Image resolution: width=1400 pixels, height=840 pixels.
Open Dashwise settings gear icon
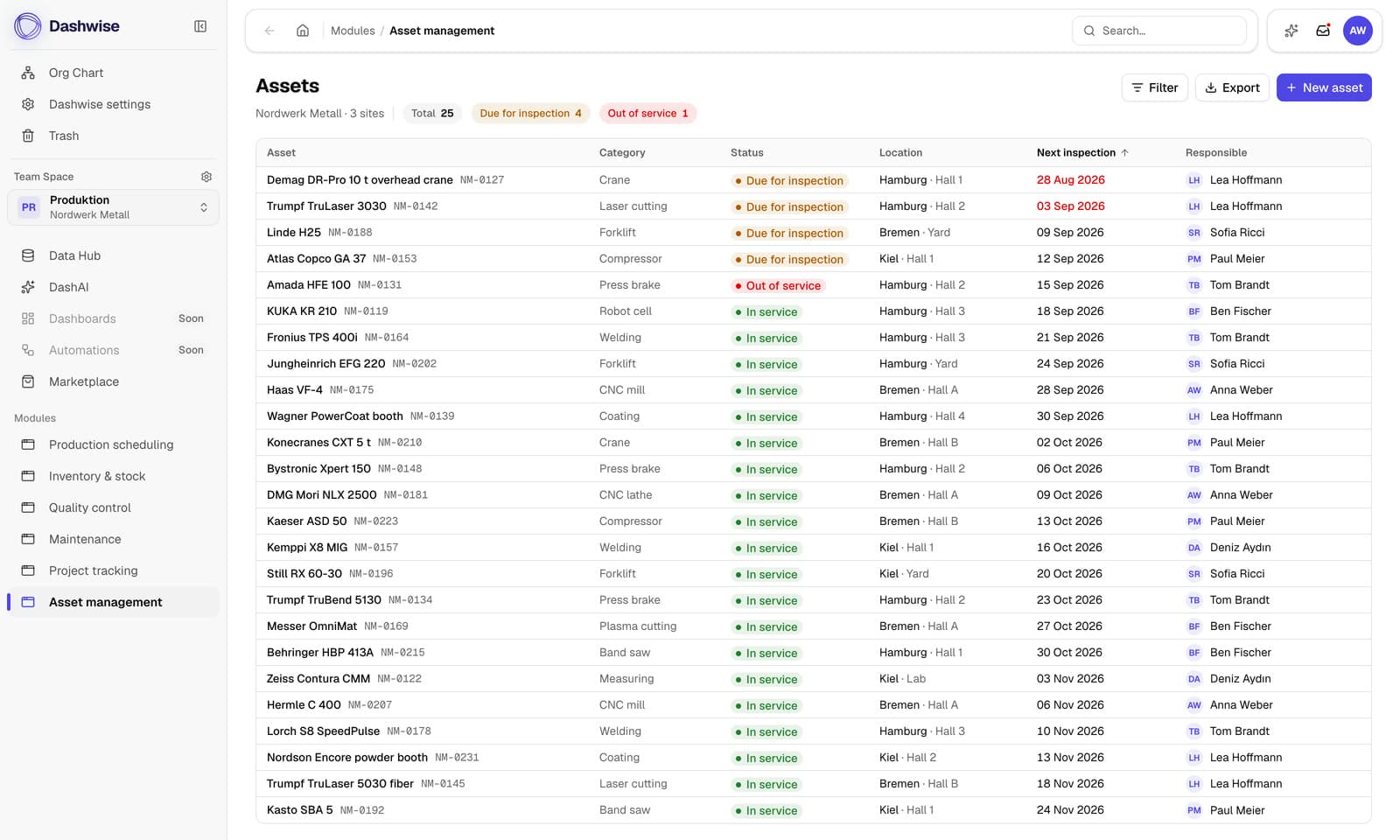(28, 104)
